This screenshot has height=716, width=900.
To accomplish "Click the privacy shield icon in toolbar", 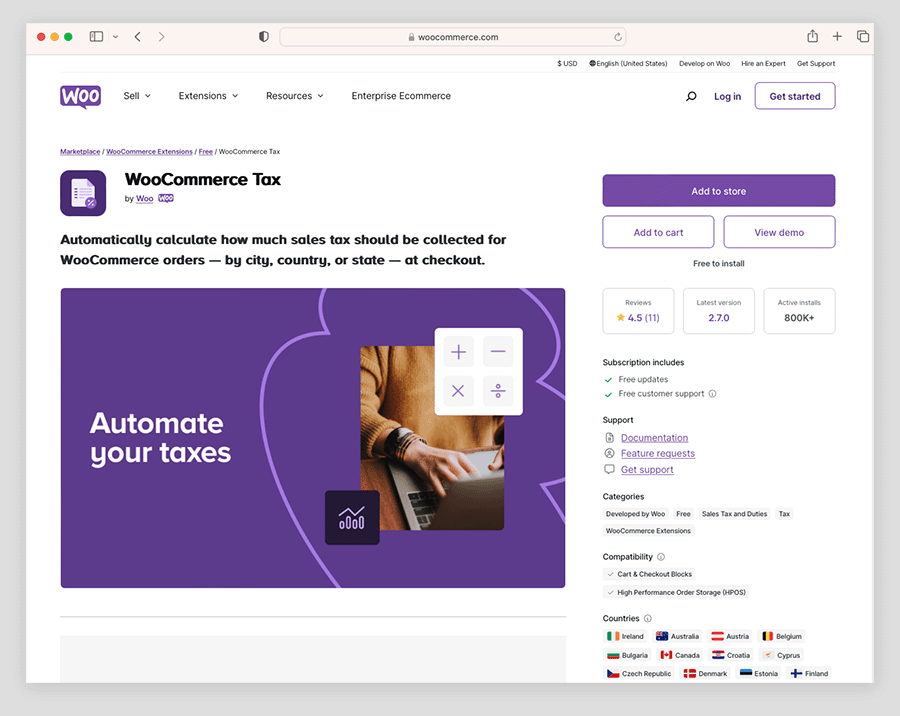I will tap(263, 37).
